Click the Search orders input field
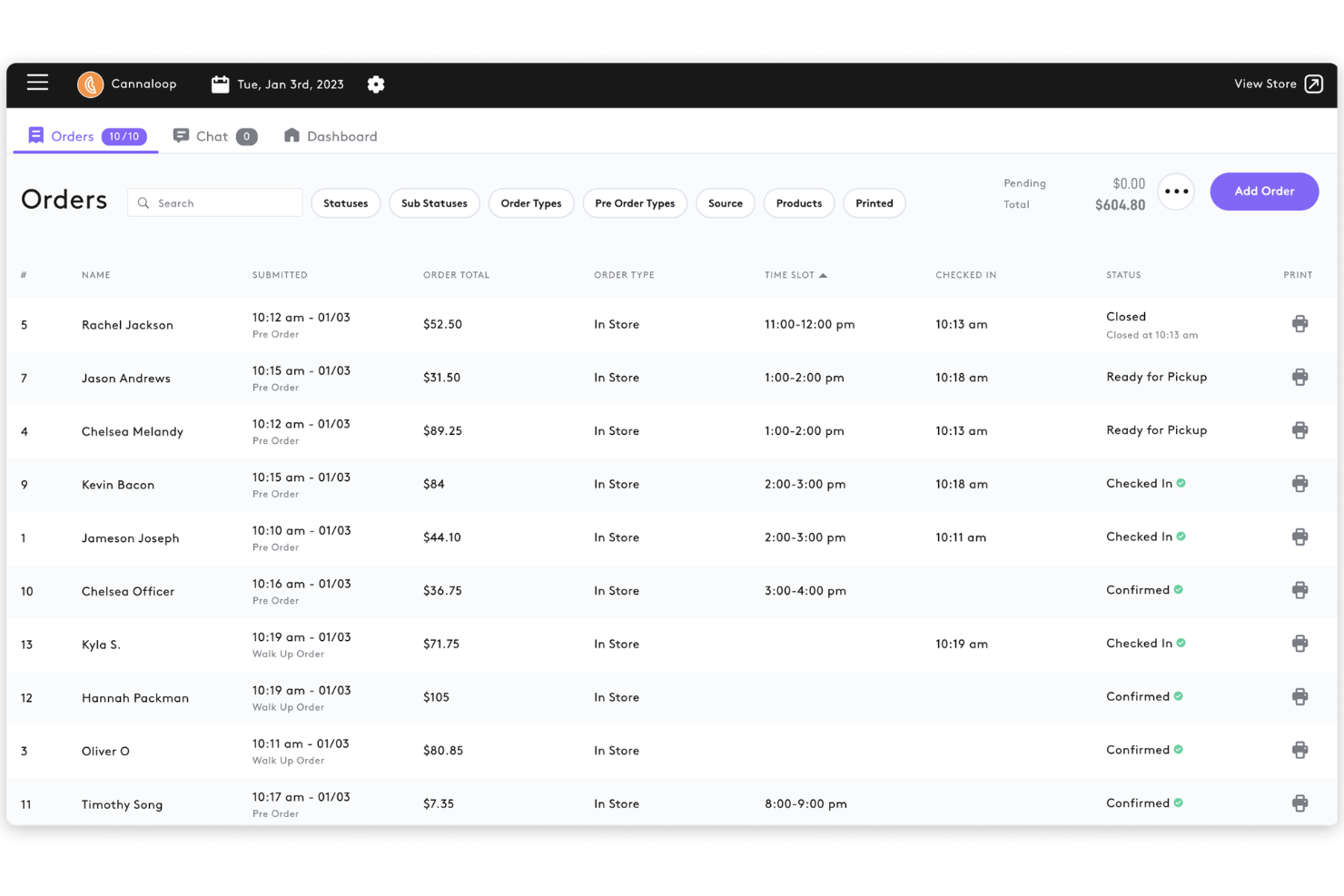 coord(215,203)
